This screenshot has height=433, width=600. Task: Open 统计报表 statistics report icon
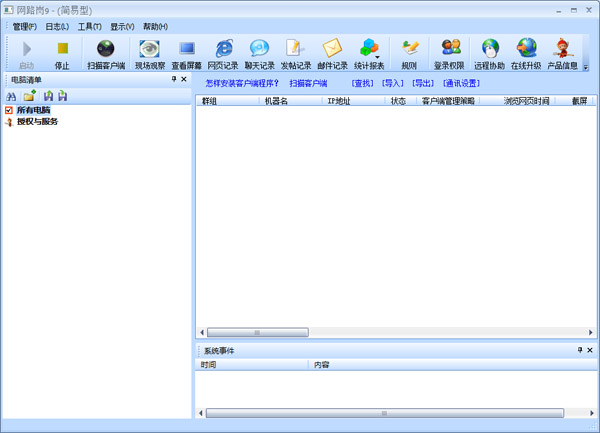[x=368, y=48]
